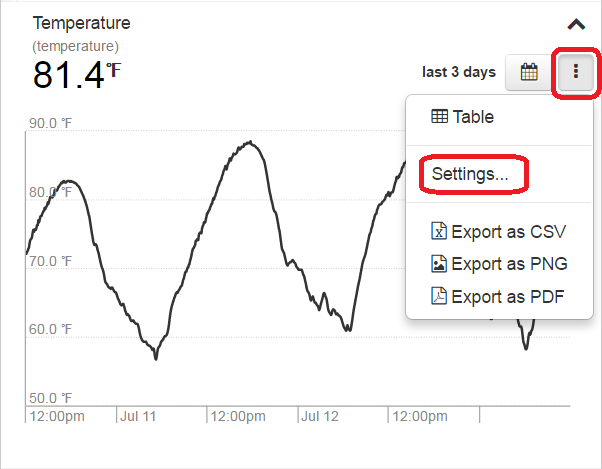
Task: Open Settings... from the options menu
Action: pyautogui.click(x=470, y=174)
